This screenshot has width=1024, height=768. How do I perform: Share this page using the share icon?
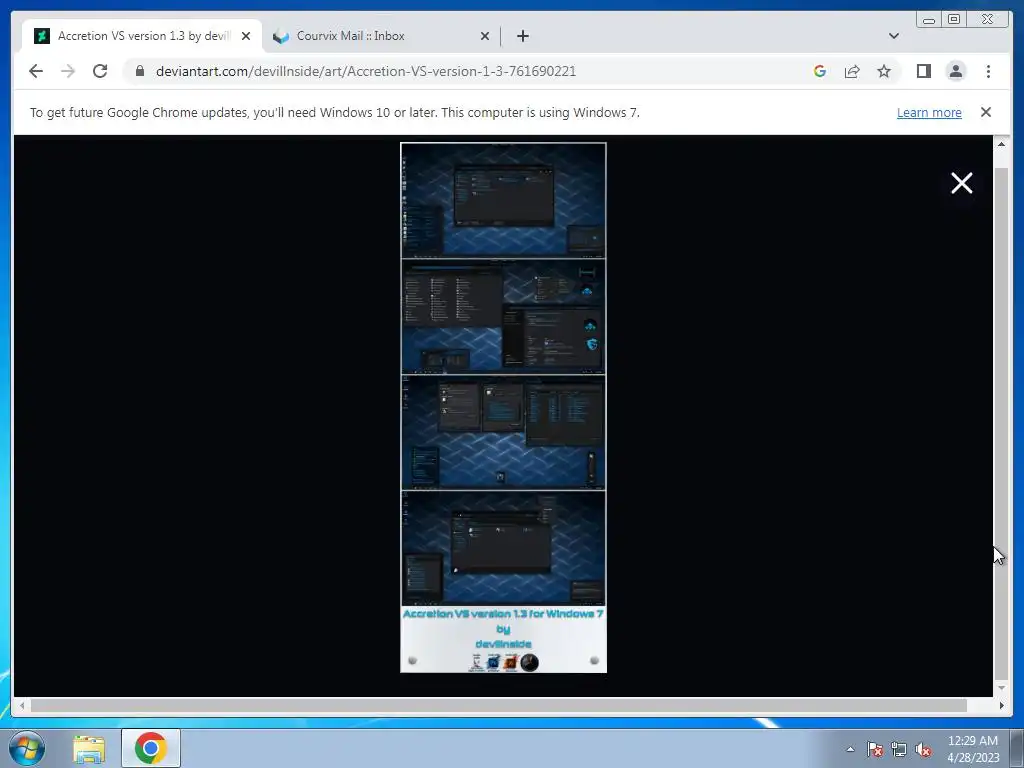(x=852, y=71)
